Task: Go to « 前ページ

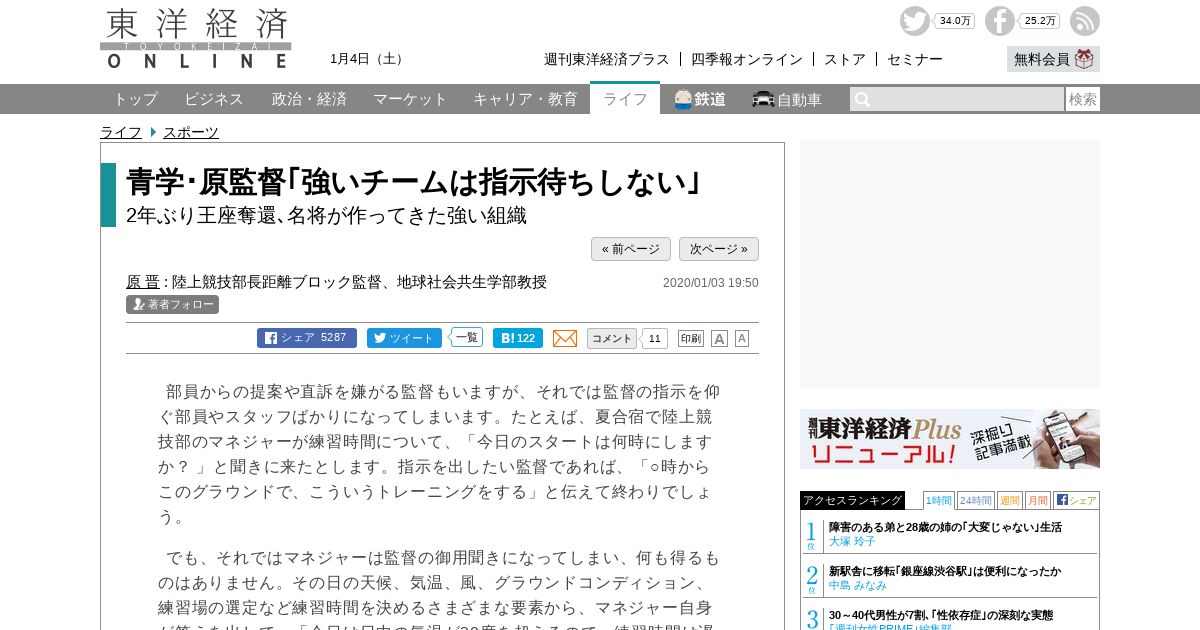Action: click(631, 249)
